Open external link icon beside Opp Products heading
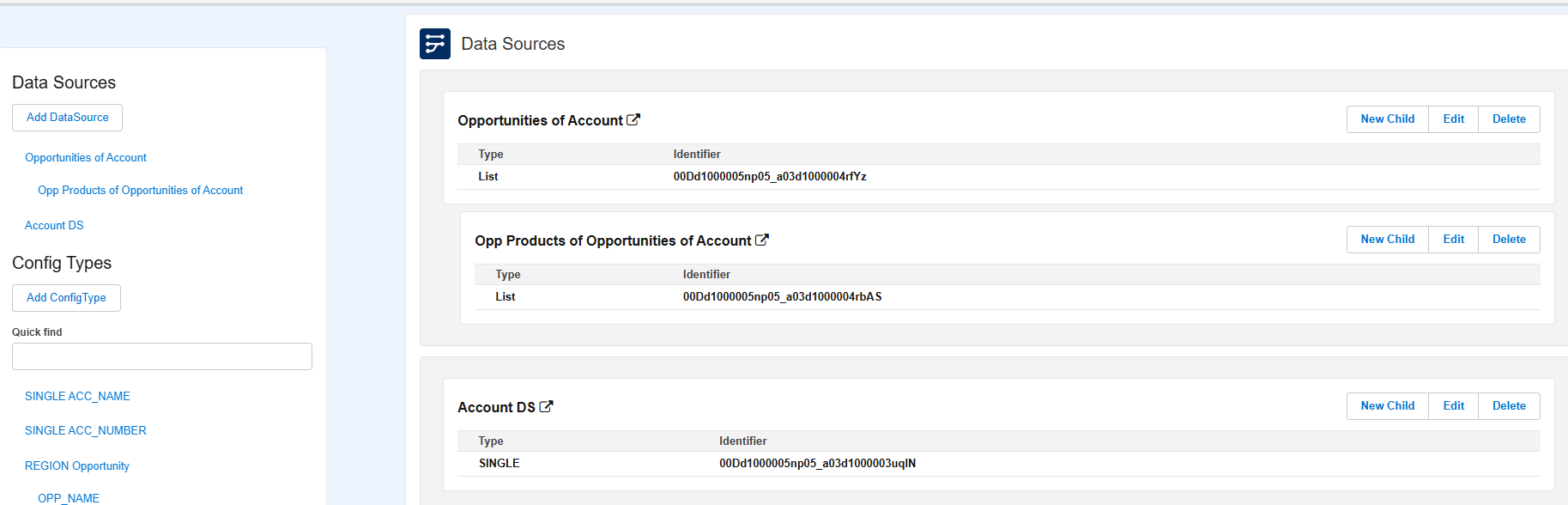 click(762, 240)
